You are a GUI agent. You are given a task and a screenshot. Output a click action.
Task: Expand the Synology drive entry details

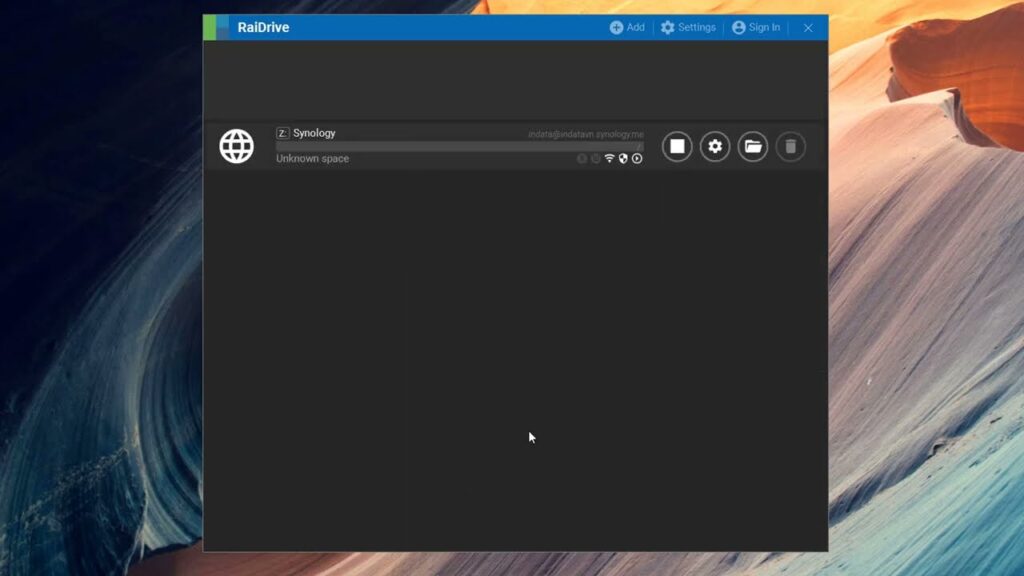(637, 158)
